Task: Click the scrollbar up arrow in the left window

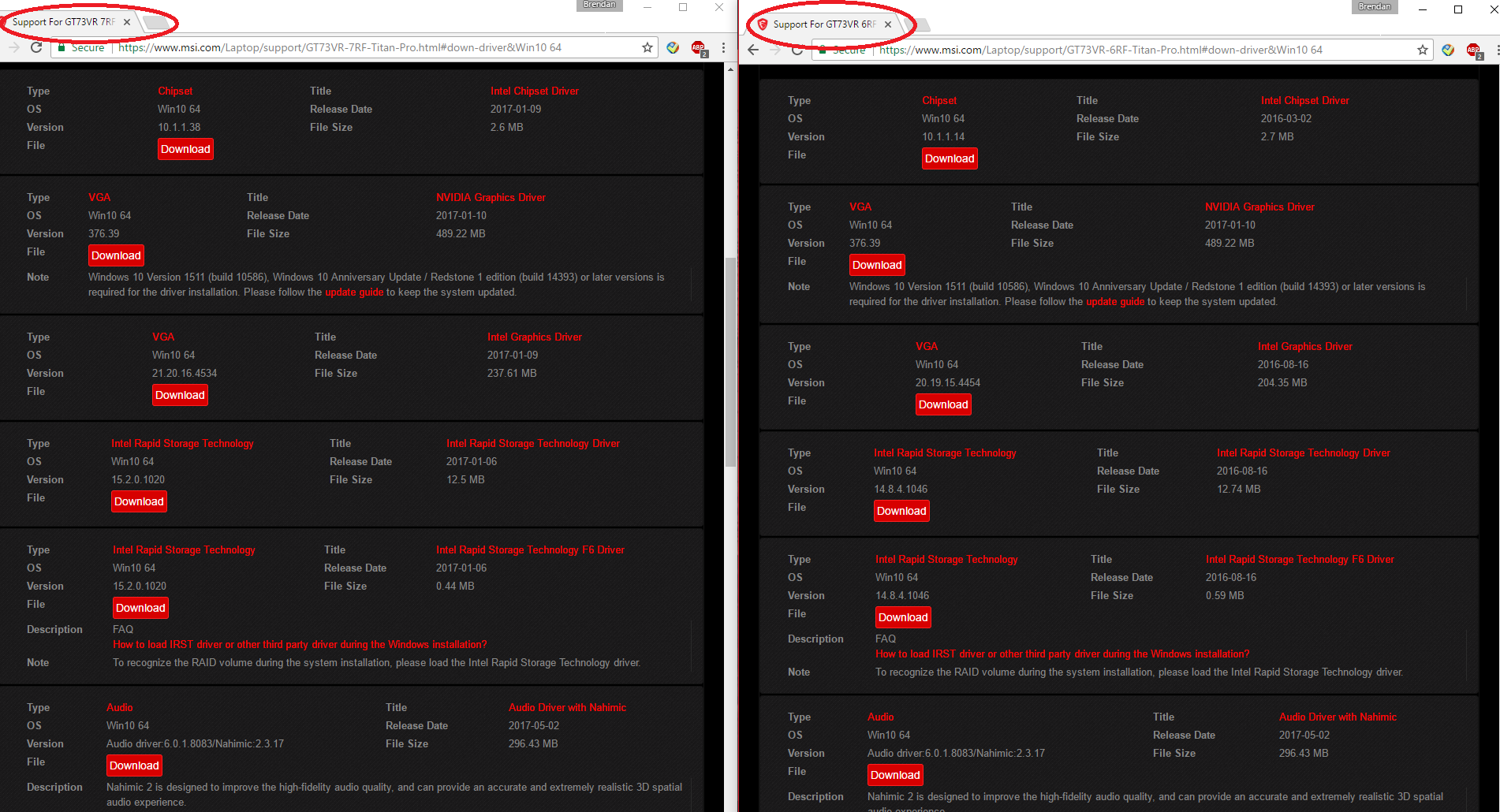Action: point(730,69)
